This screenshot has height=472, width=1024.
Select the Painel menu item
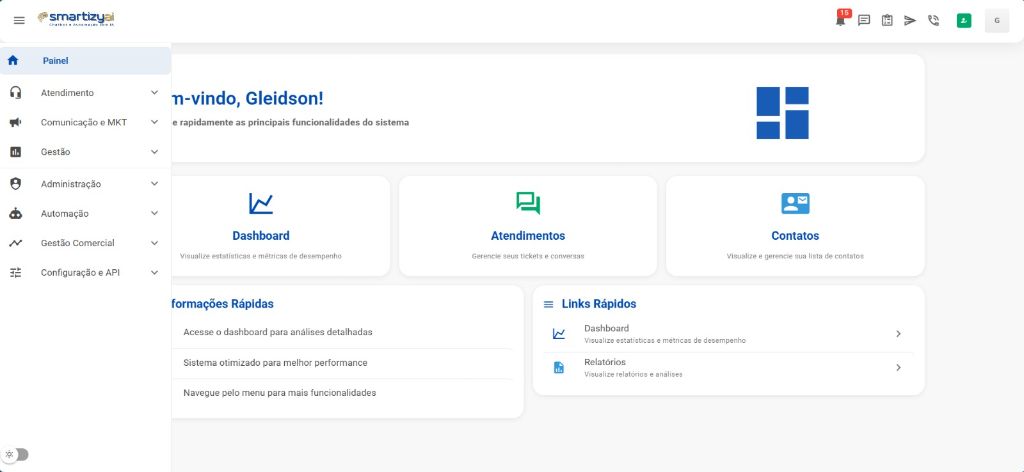click(86, 61)
